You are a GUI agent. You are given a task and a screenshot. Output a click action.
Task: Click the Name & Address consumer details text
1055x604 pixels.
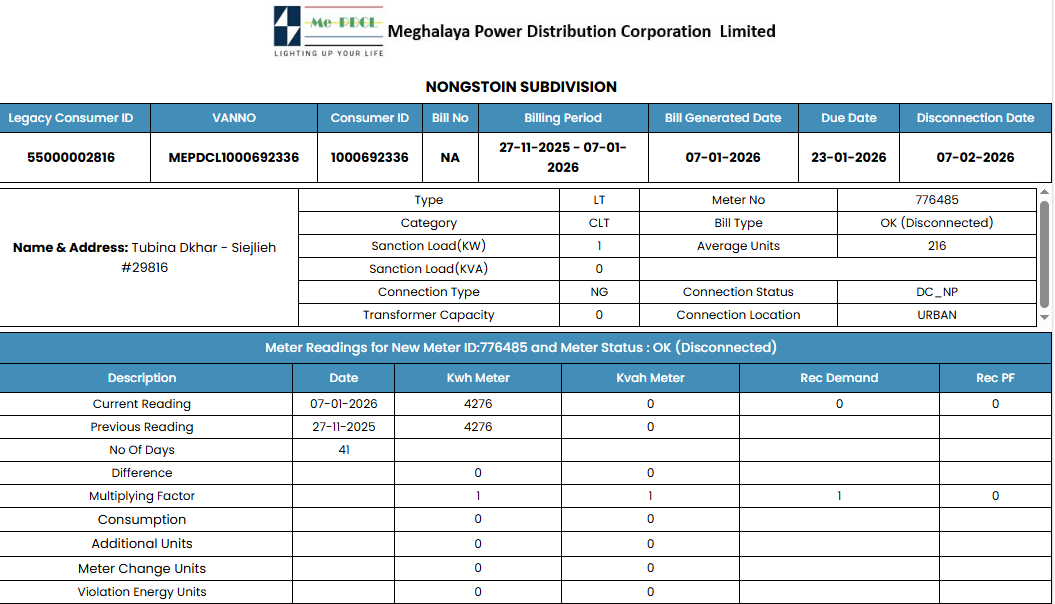click(145, 257)
